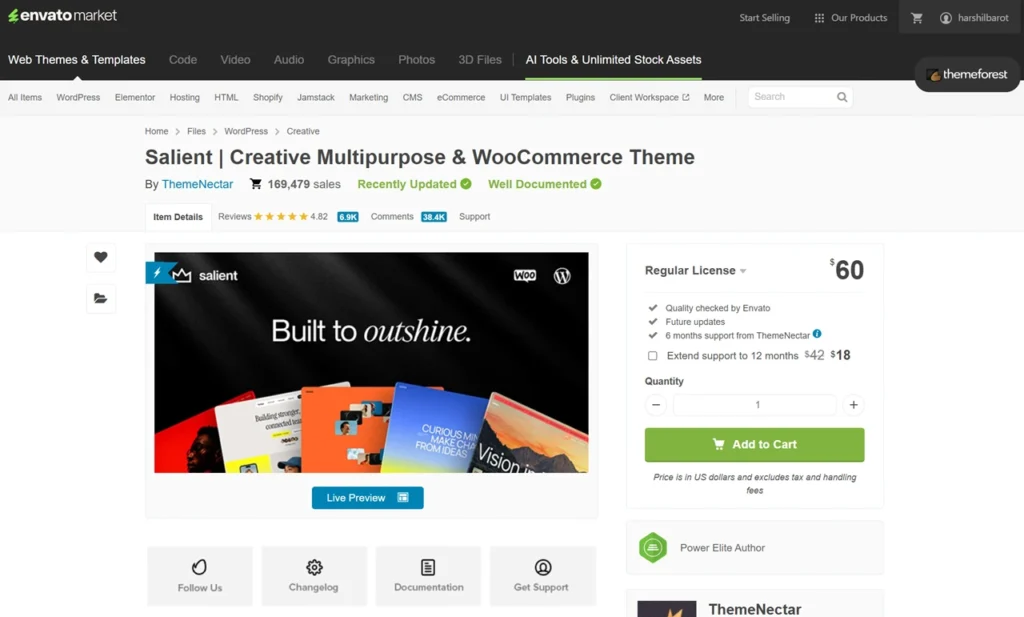Decrease quantity with the minus button
Image resolution: width=1024 pixels, height=617 pixels.
(656, 405)
